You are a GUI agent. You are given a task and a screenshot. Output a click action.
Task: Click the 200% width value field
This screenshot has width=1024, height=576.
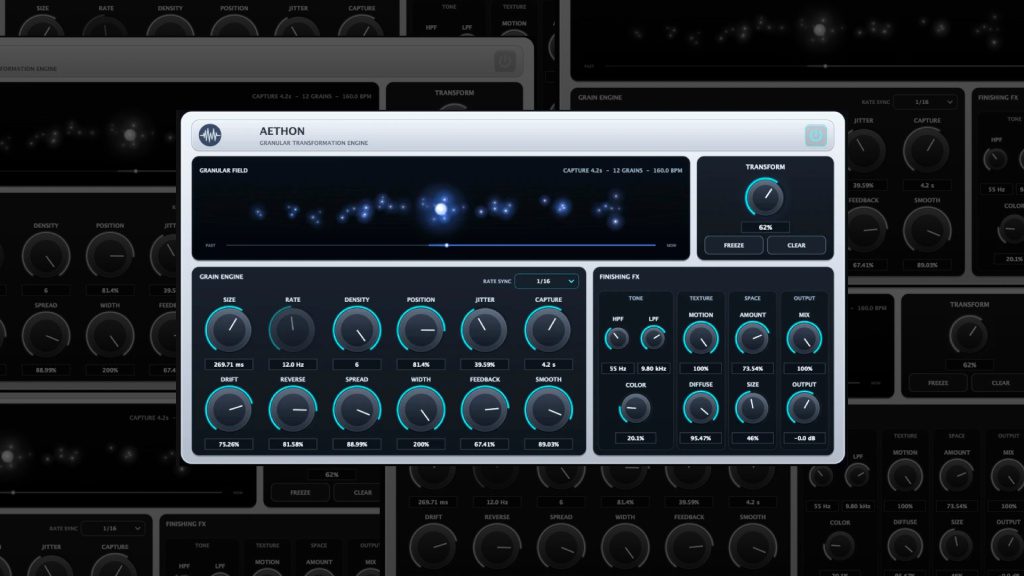pos(421,444)
